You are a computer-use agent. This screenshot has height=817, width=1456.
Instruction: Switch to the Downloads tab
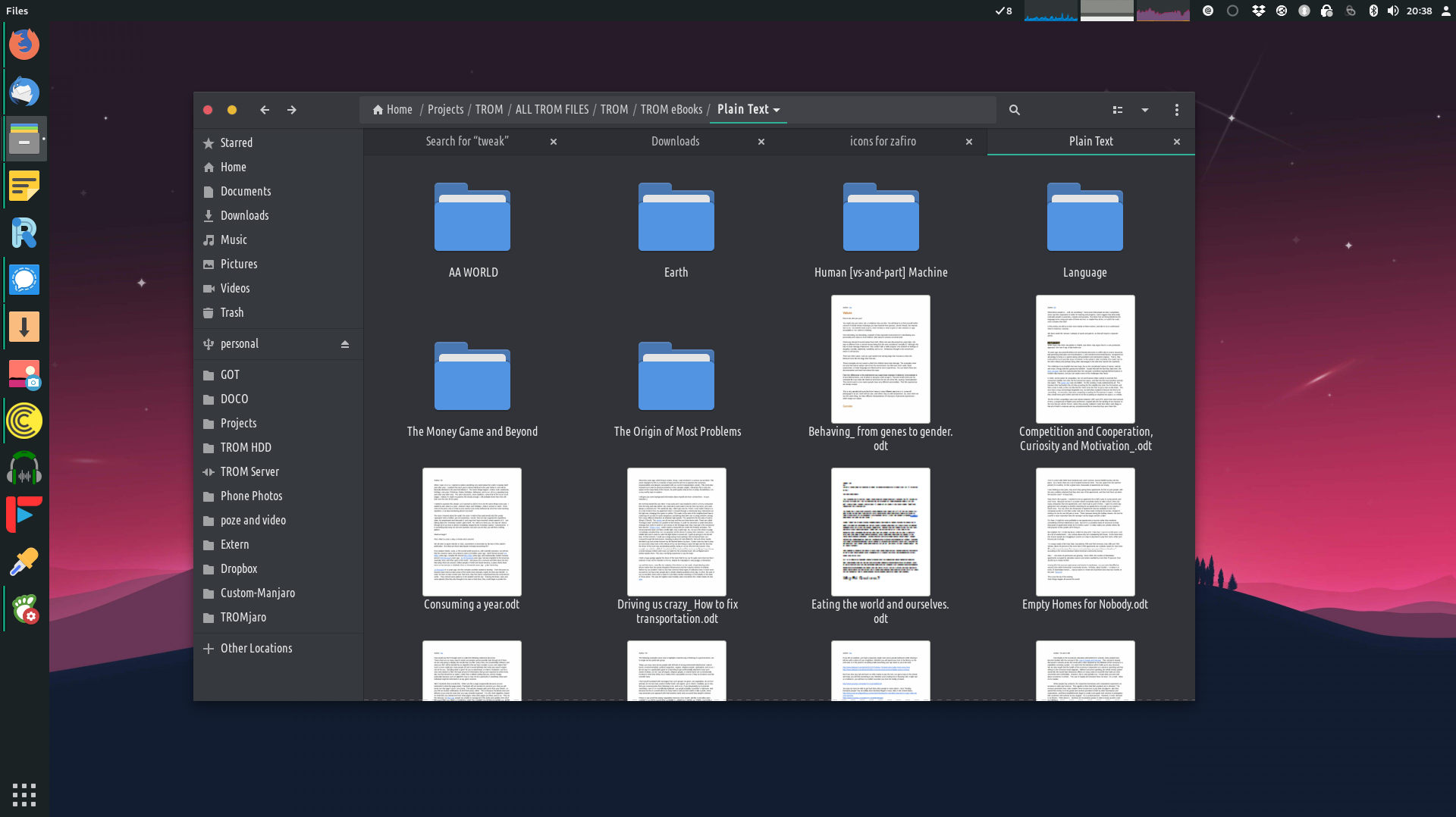click(x=675, y=142)
